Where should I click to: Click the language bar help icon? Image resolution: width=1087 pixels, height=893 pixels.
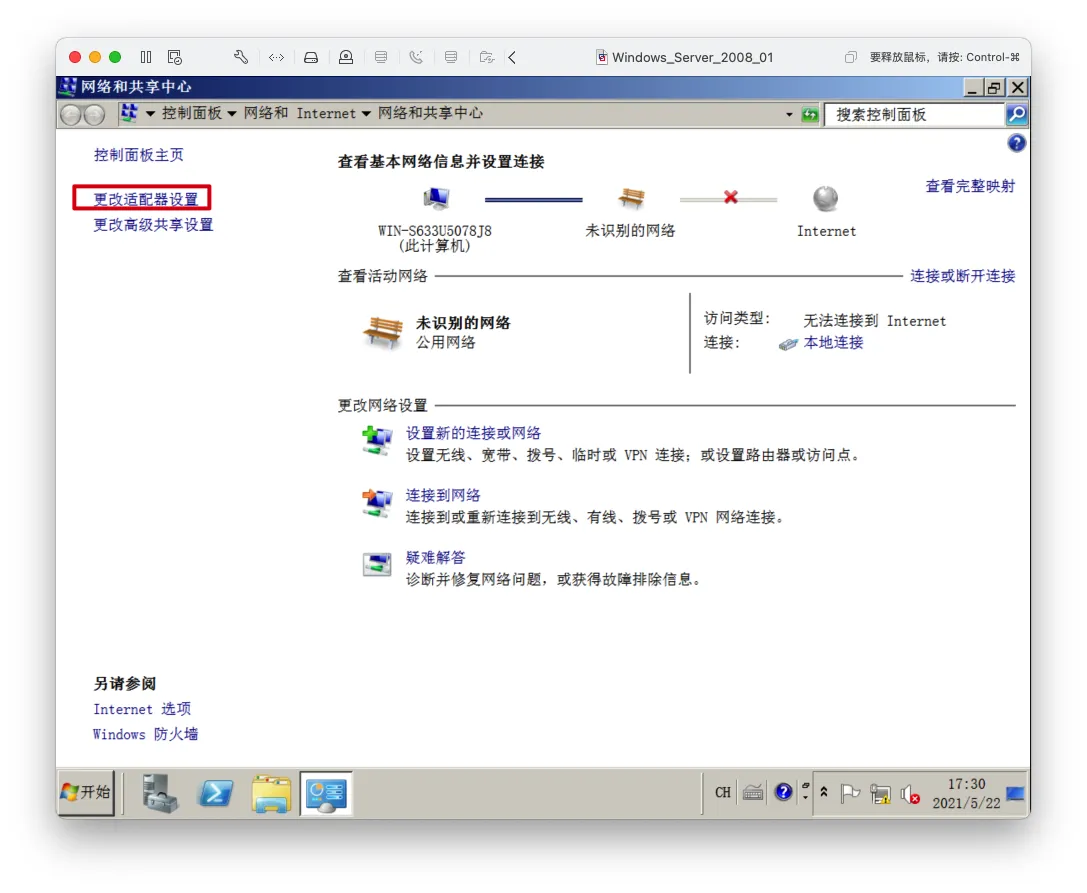click(783, 792)
